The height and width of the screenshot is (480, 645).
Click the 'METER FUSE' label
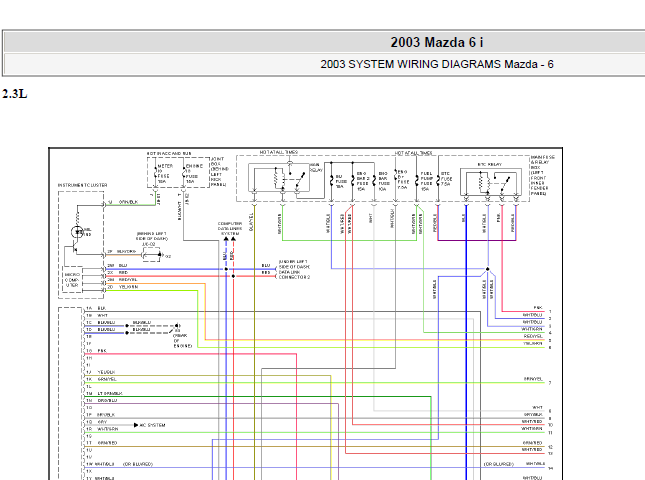point(164,174)
